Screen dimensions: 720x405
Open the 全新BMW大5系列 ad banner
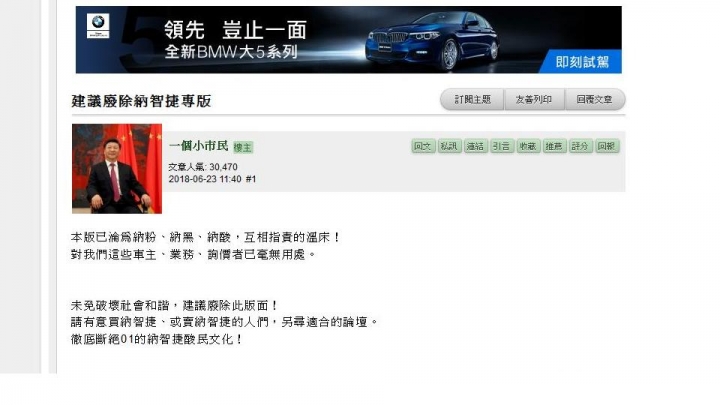(x=349, y=39)
